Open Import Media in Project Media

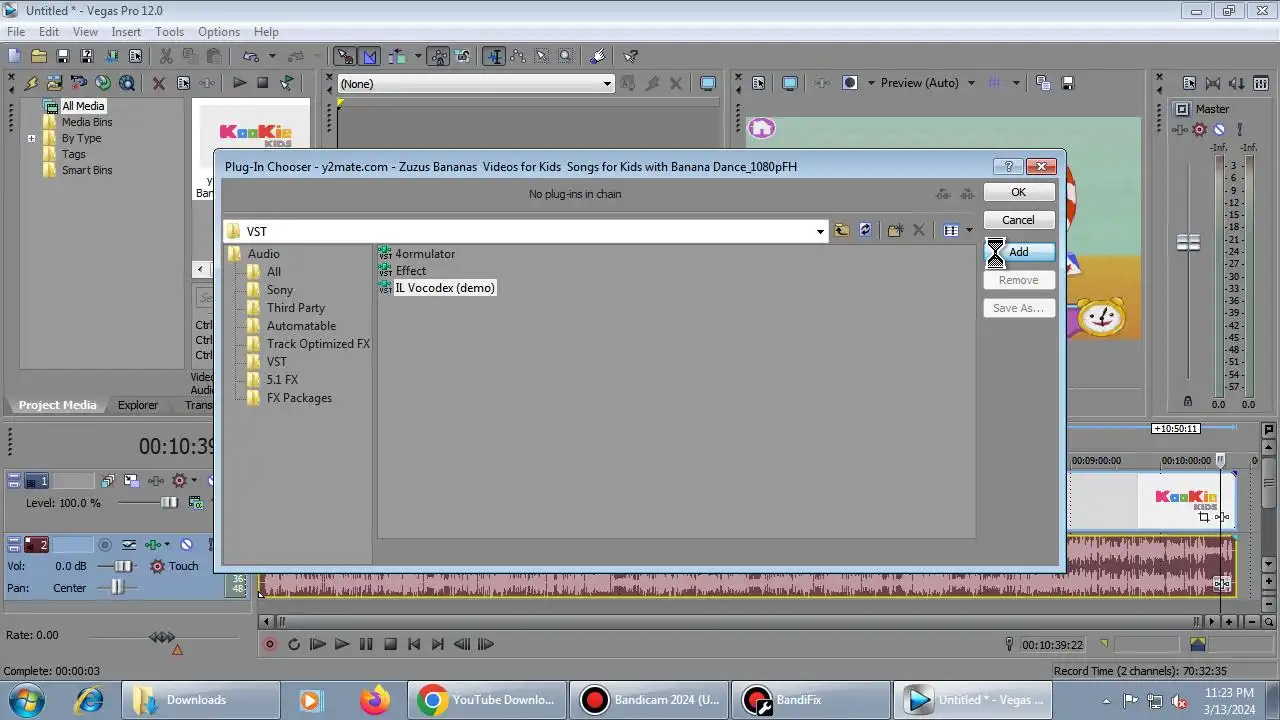click(x=54, y=83)
